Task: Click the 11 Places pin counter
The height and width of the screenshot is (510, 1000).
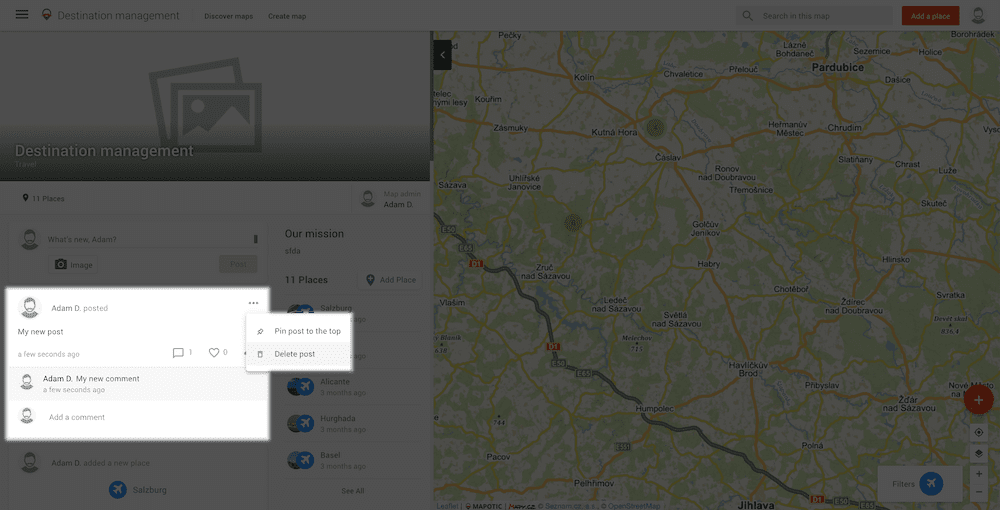Action: click(43, 198)
